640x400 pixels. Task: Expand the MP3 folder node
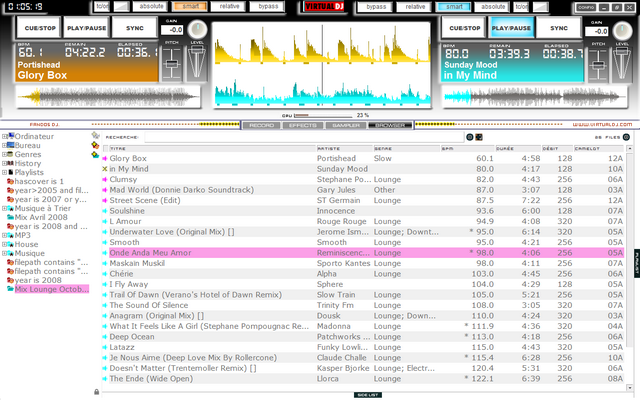tap(4, 235)
